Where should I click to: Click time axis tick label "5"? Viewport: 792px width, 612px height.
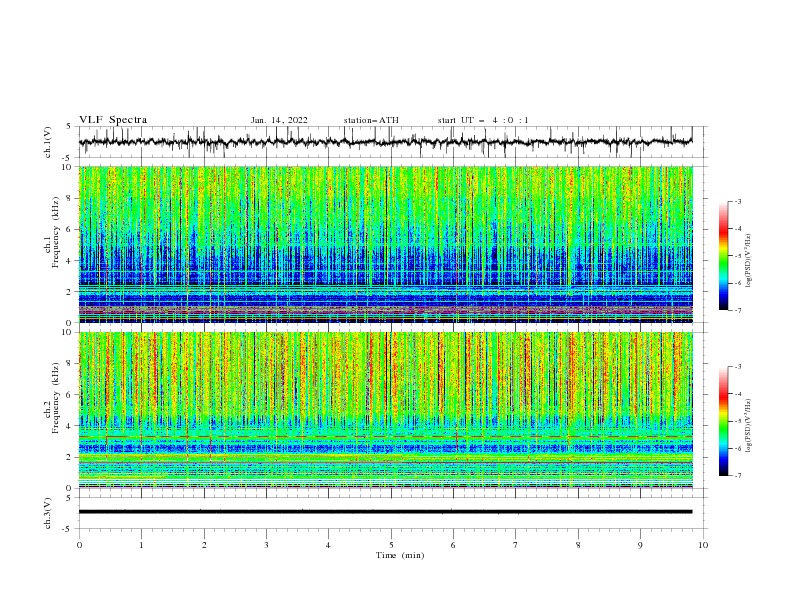(391, 545)
